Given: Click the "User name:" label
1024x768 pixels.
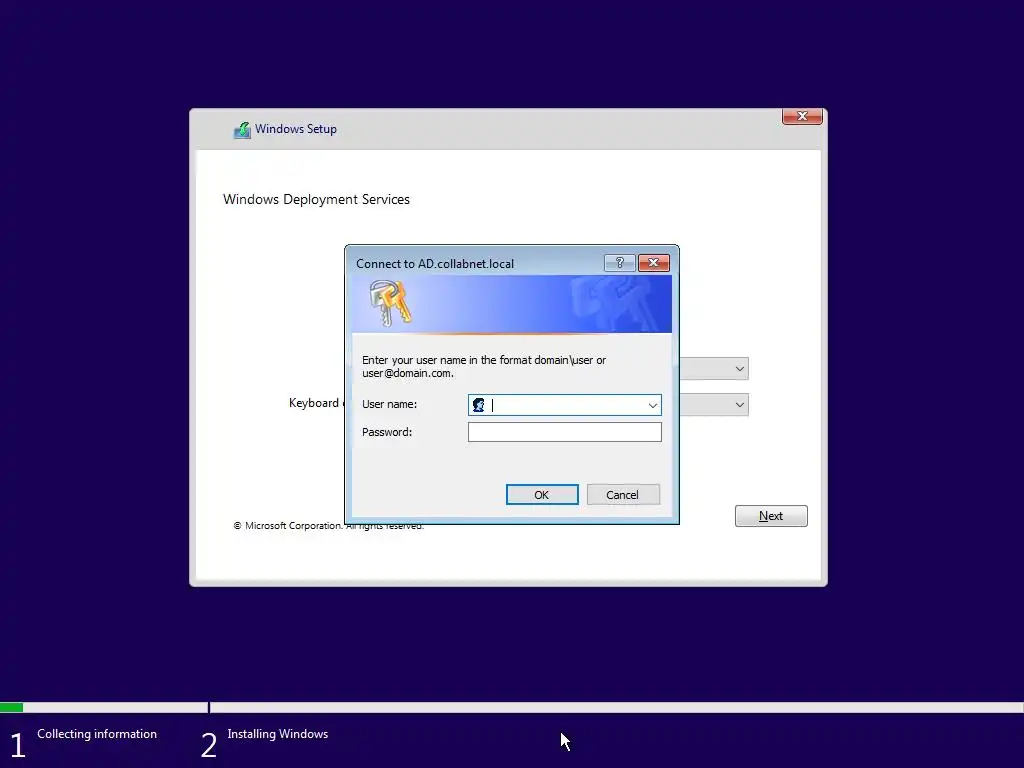Looking at the screenshot, I should coord(389,404).
